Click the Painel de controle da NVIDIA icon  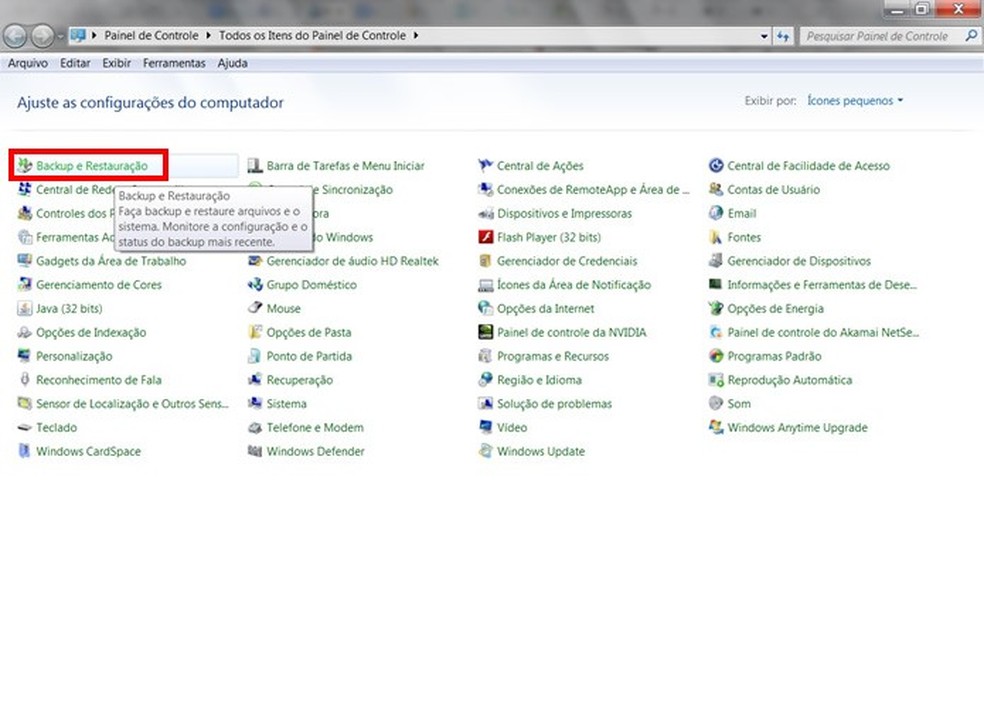click(486, 333)
